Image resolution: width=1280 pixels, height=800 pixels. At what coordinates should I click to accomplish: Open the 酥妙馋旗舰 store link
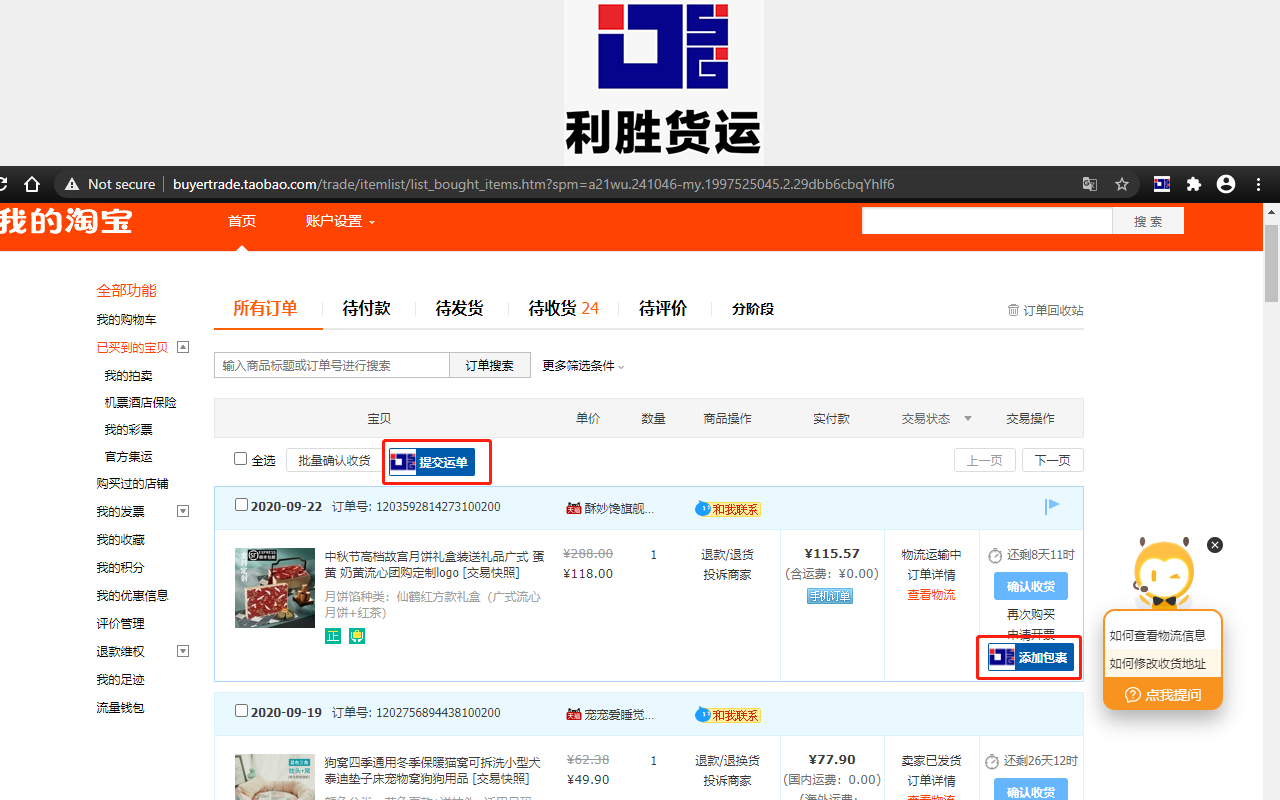[618, 508]
